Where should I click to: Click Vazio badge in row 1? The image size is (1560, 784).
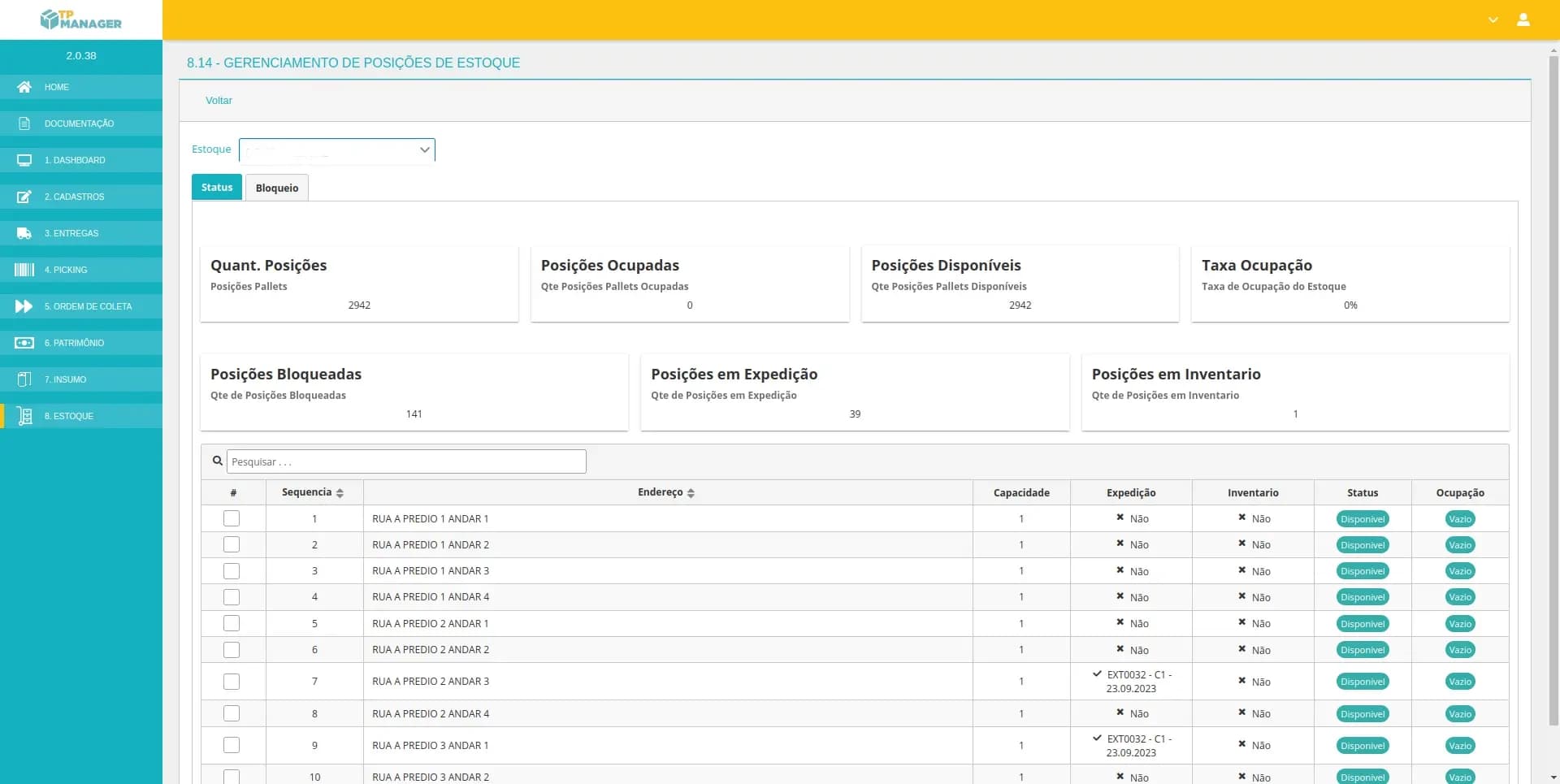tap(1460, 519)
